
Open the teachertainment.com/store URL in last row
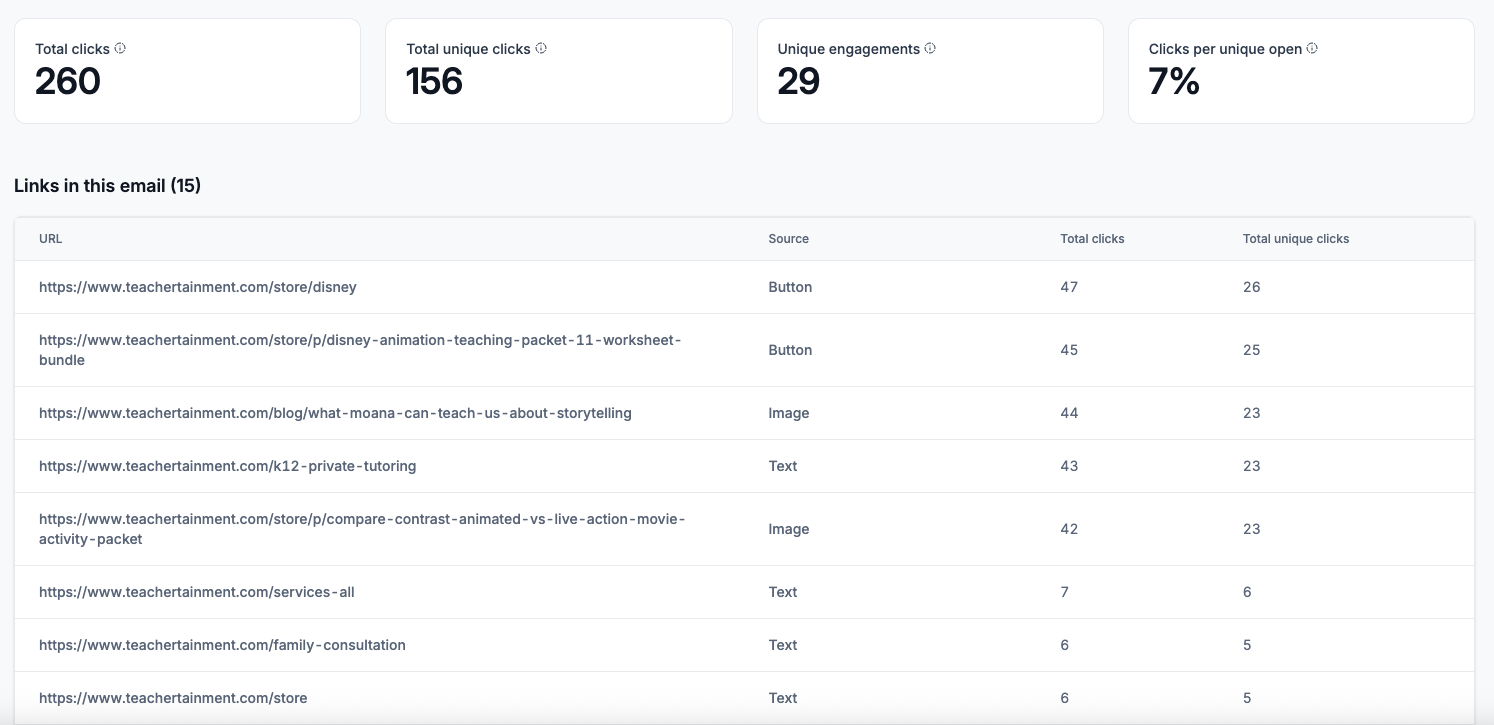click(173, 698)
